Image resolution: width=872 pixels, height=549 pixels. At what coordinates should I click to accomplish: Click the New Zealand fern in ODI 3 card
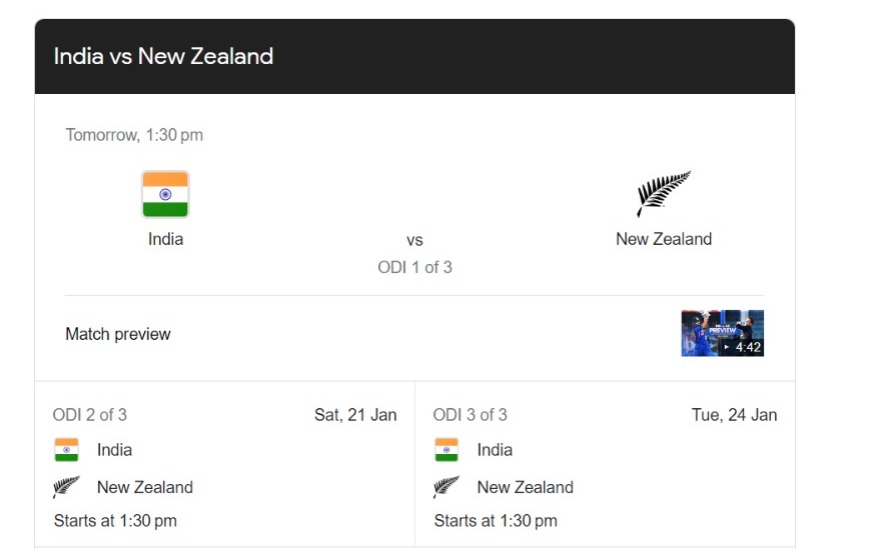pos(447,487)
